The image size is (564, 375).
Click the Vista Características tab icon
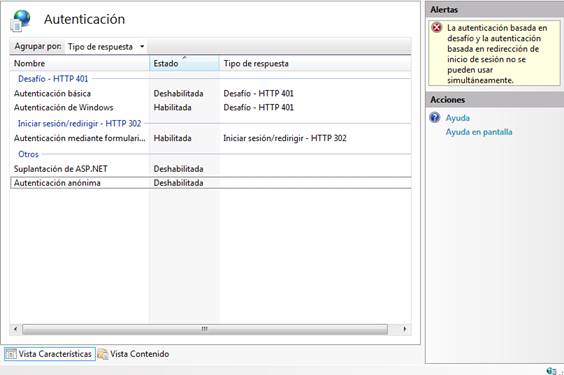(x=10, y=354)
